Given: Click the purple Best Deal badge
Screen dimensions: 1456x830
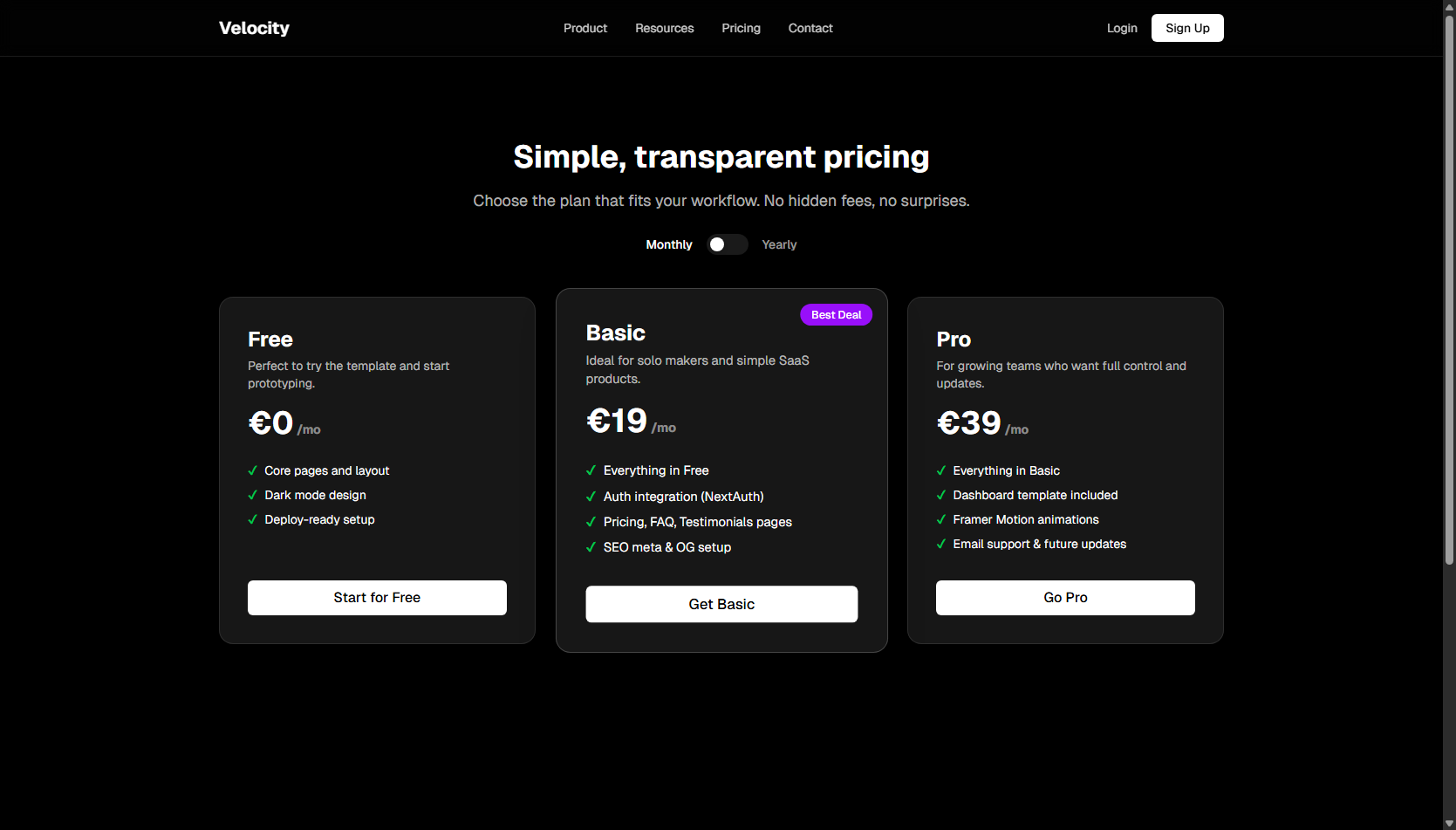Looking at the screenshot, I should click(x=836, y=315).
